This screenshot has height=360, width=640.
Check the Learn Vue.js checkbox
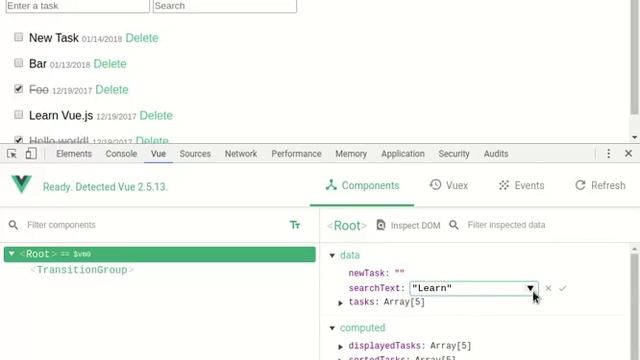pyautogui.click(x=18, y=114)
